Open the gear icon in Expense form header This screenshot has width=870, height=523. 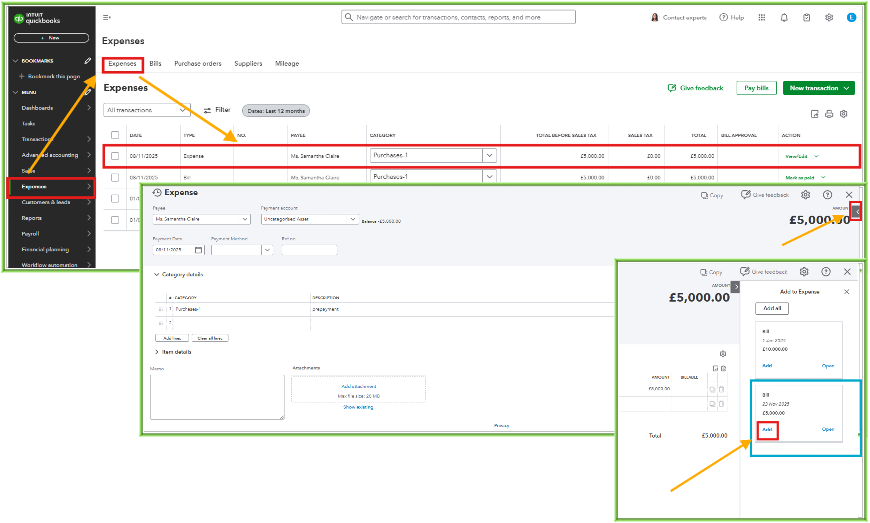tap(806, 195)
